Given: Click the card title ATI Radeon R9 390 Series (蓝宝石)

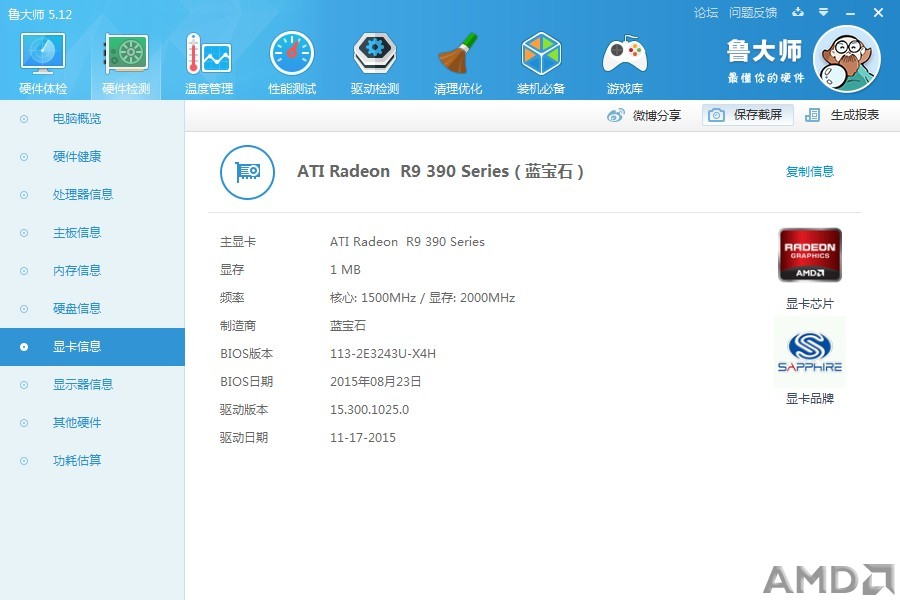Looking at the screenshot, I should pos(440,171).
